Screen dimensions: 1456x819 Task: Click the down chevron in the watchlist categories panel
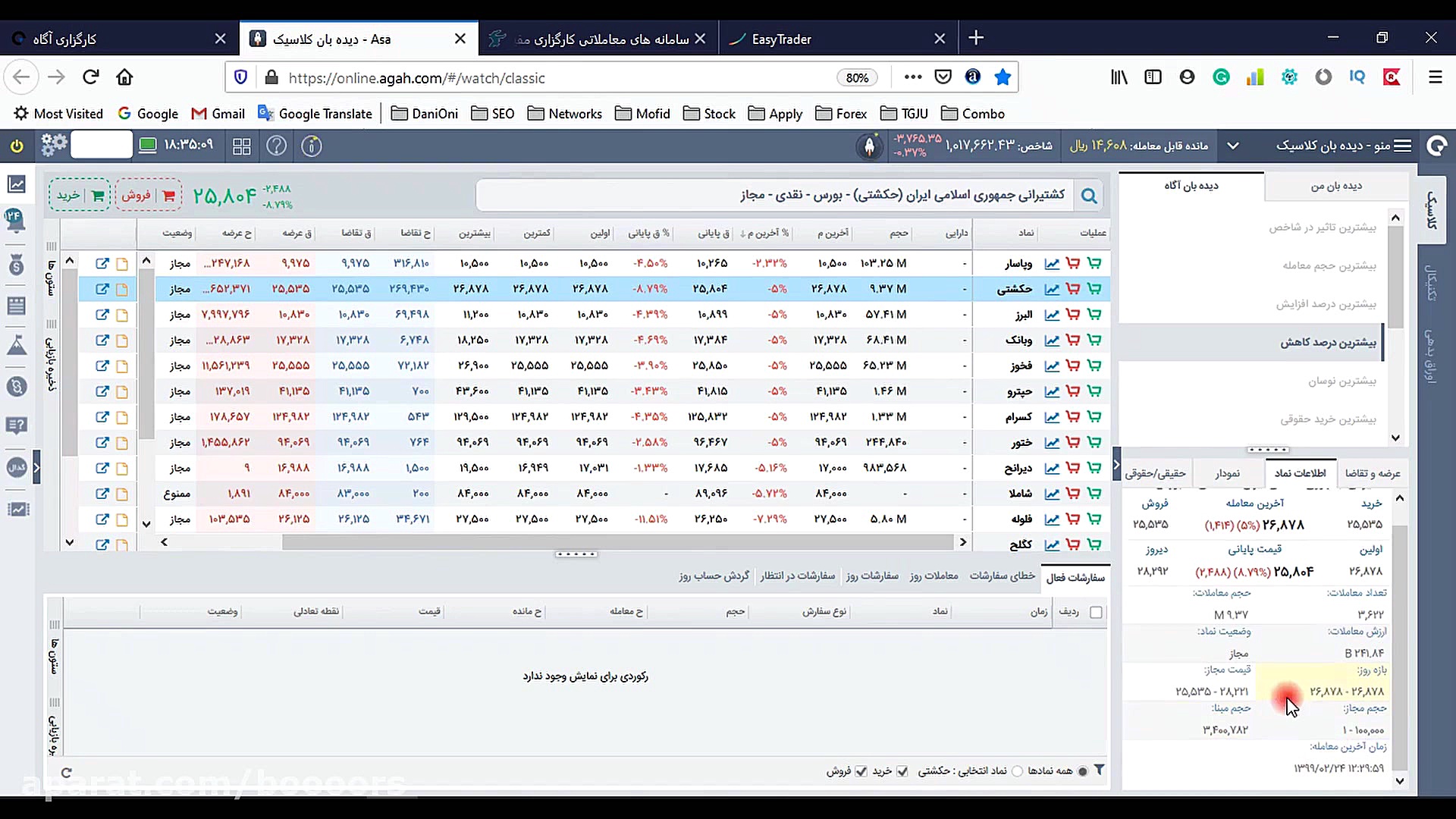1395,438
